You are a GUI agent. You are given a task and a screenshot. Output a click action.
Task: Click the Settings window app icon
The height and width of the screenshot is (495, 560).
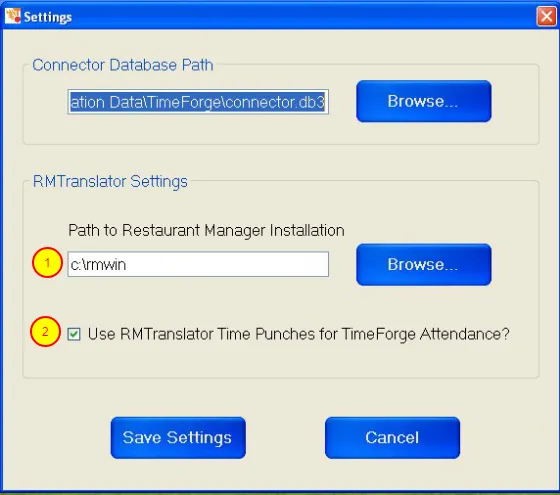(12, 16)
